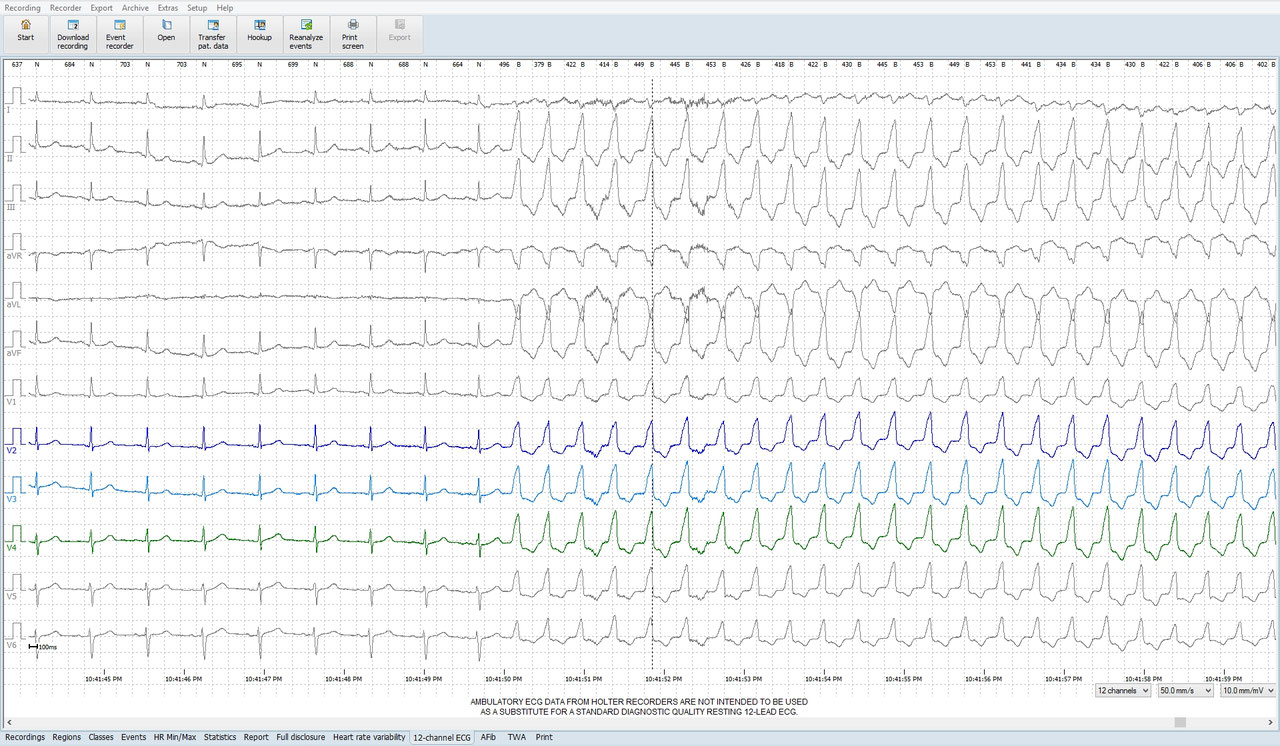Run Reanalyze events from the toolbar
The image size is (1280, 746).
point(306,33)
